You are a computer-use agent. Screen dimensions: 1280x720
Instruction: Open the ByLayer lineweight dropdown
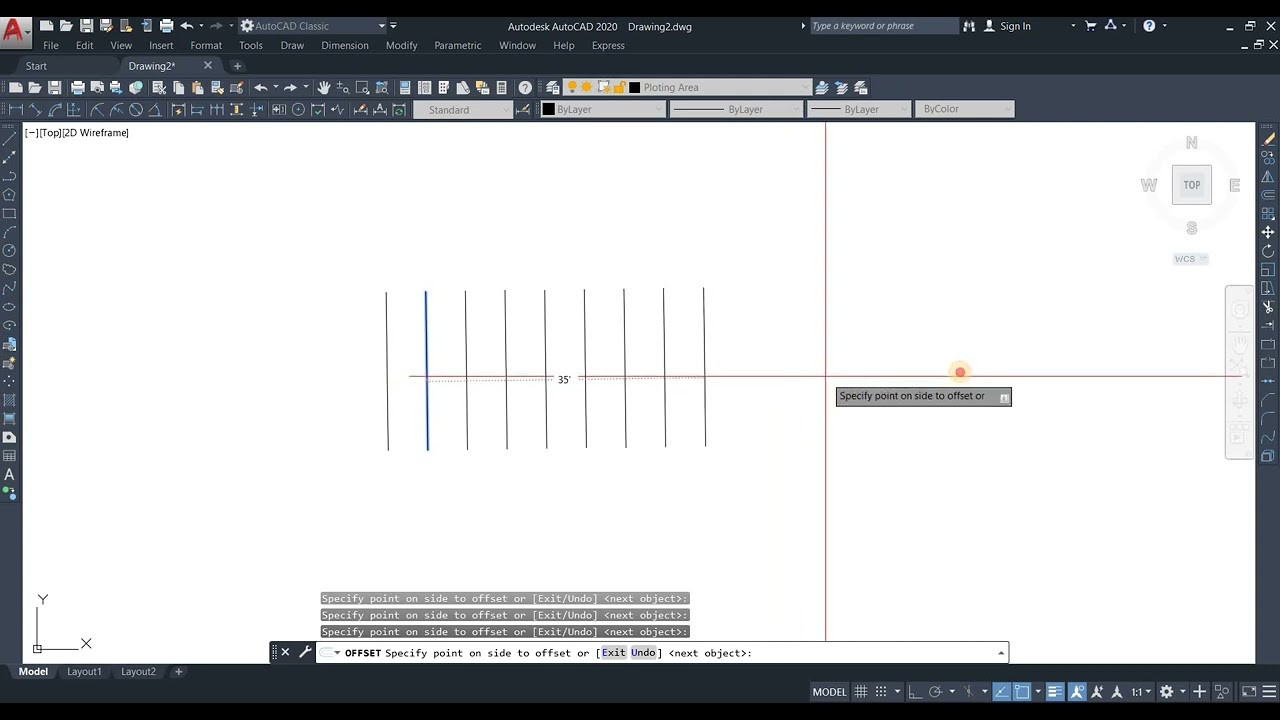pyautogui.click(x=859, y=109)
